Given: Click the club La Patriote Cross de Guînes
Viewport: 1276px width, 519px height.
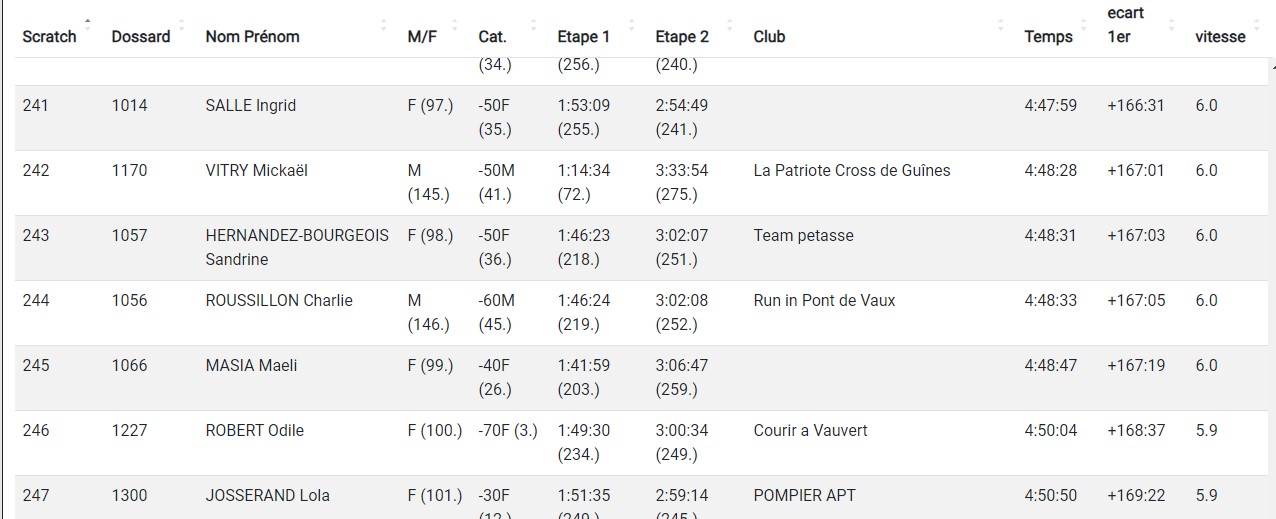Looking at the screenshot, I should click(852, 170).
